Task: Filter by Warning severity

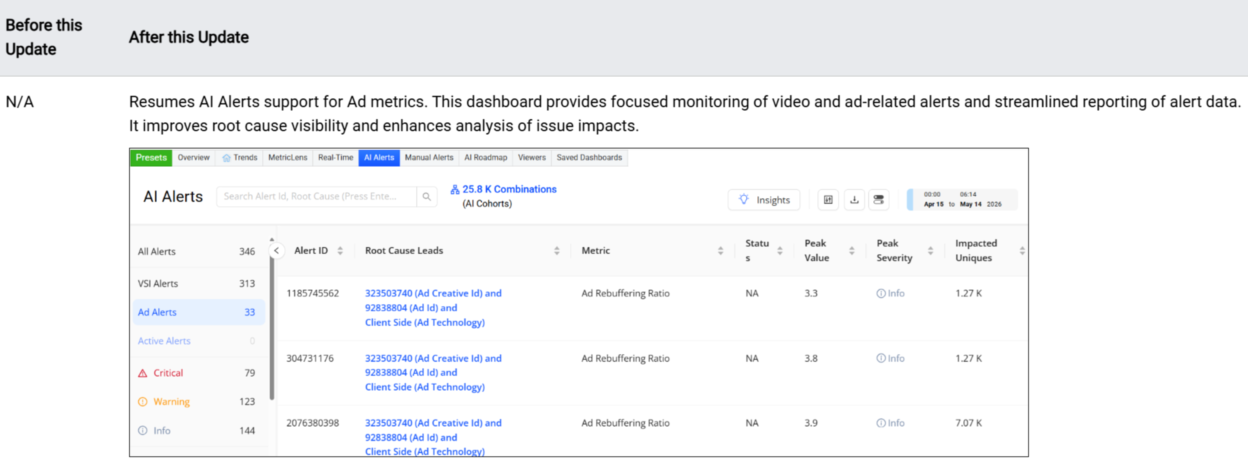Action: pos(197,402)
